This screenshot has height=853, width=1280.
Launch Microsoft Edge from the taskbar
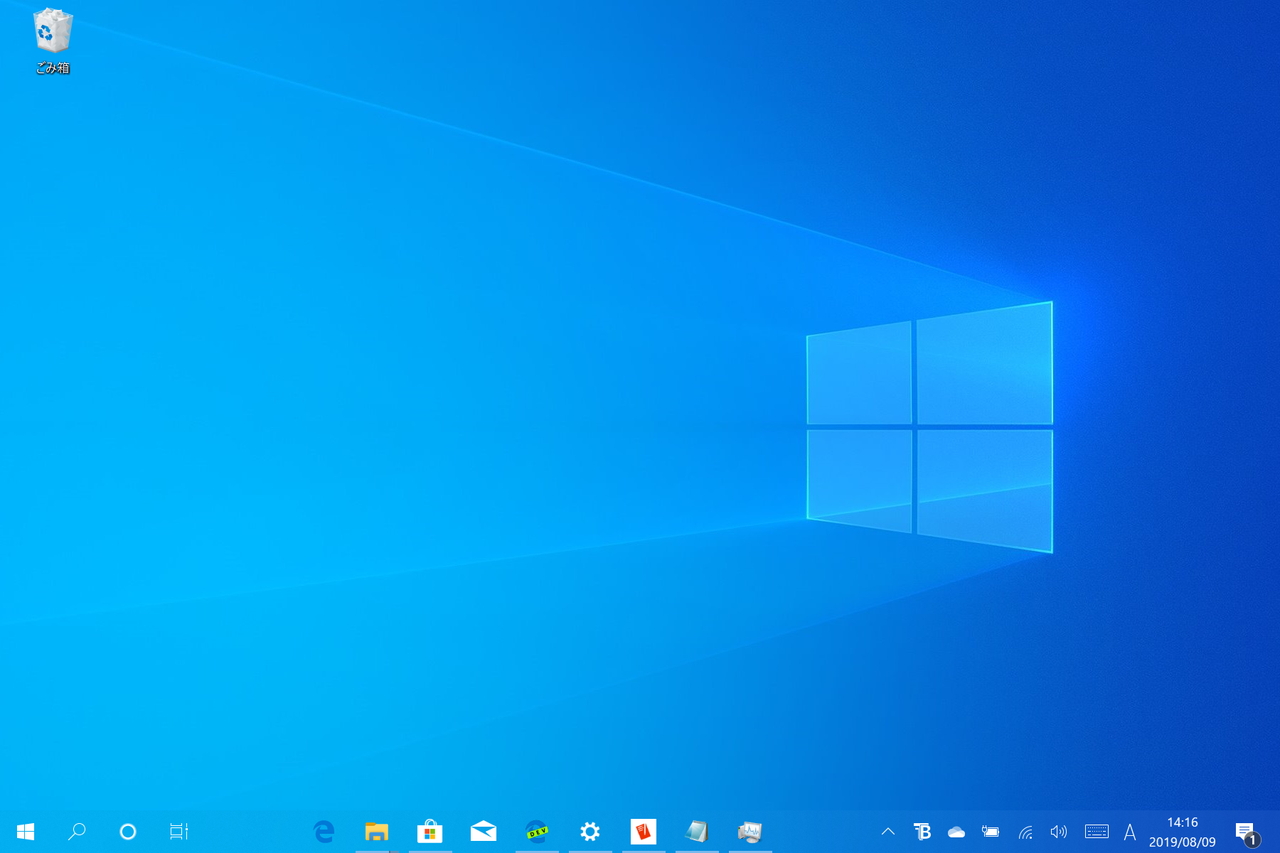[x=323, y=831]
